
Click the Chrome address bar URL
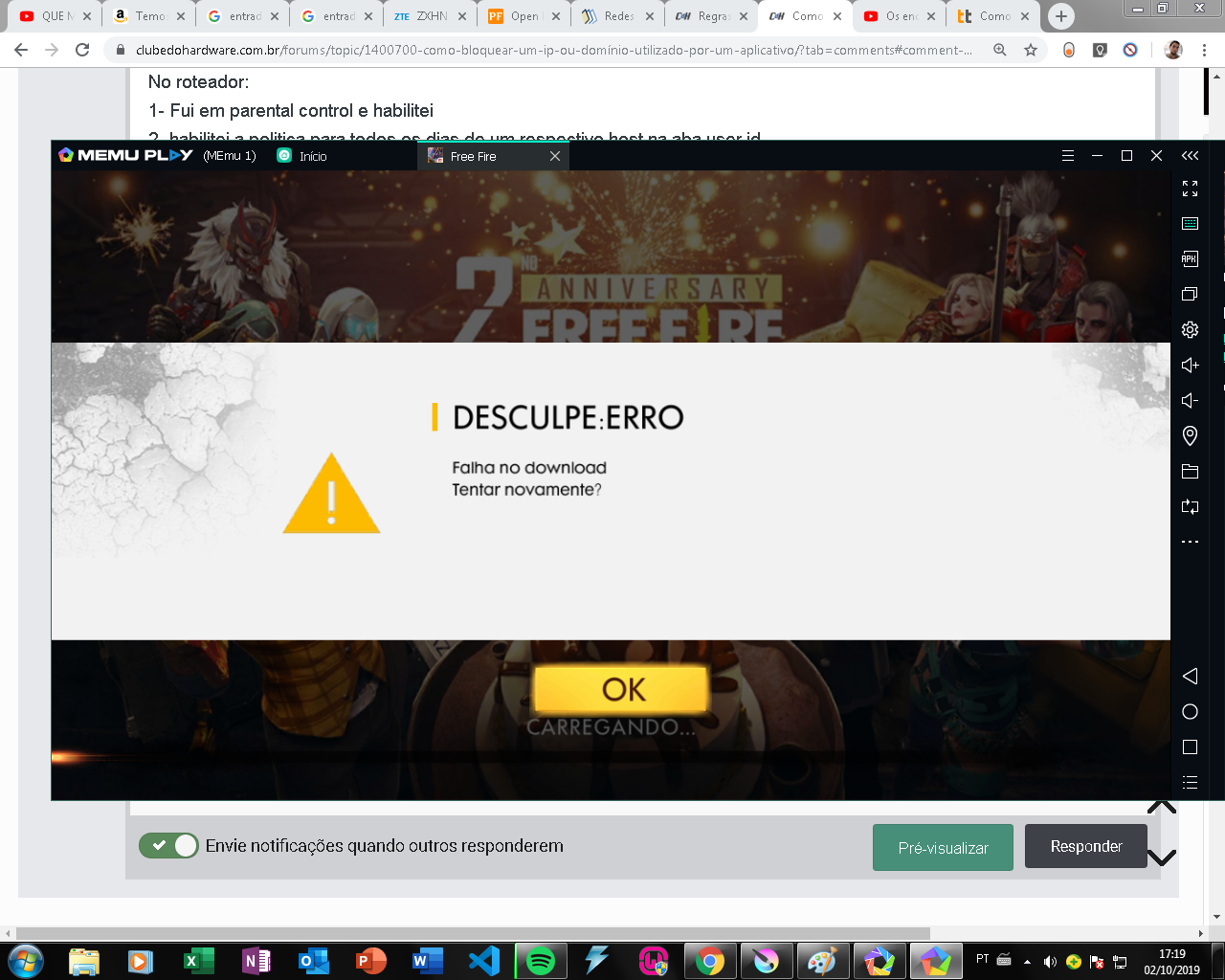(553, 50)
